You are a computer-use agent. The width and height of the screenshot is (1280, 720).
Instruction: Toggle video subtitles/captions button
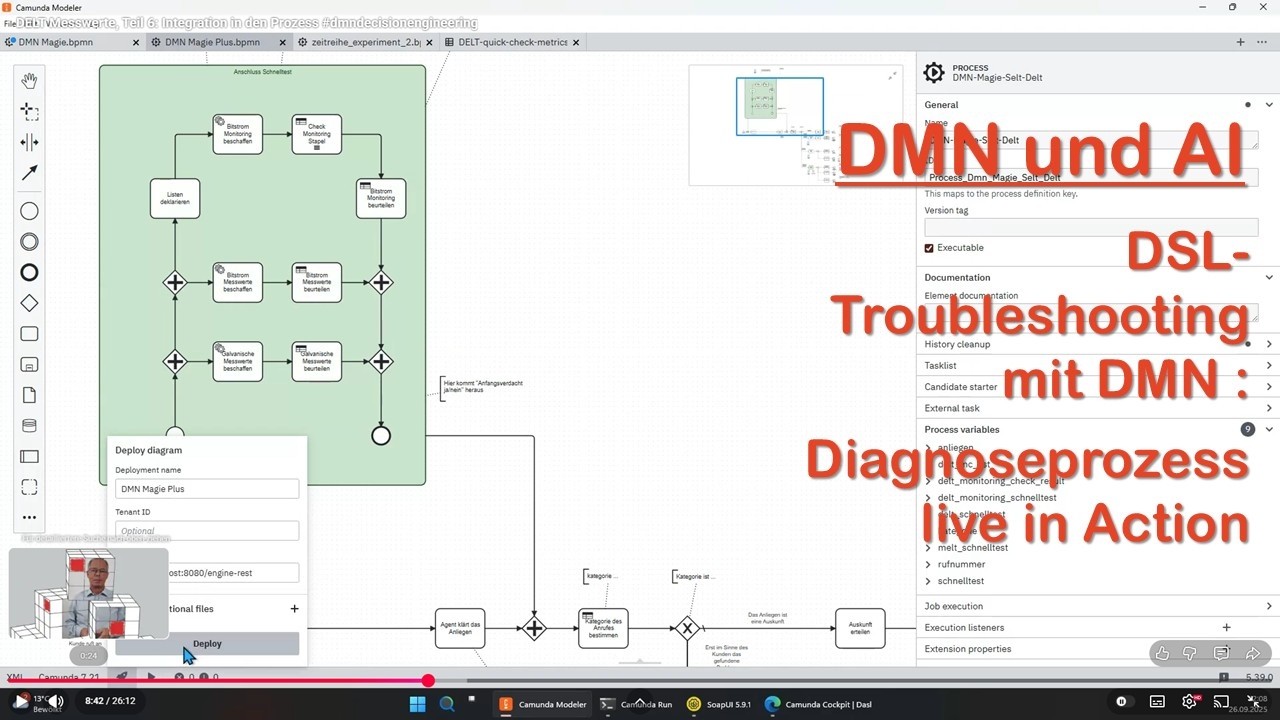click(x=1157, y=702)
